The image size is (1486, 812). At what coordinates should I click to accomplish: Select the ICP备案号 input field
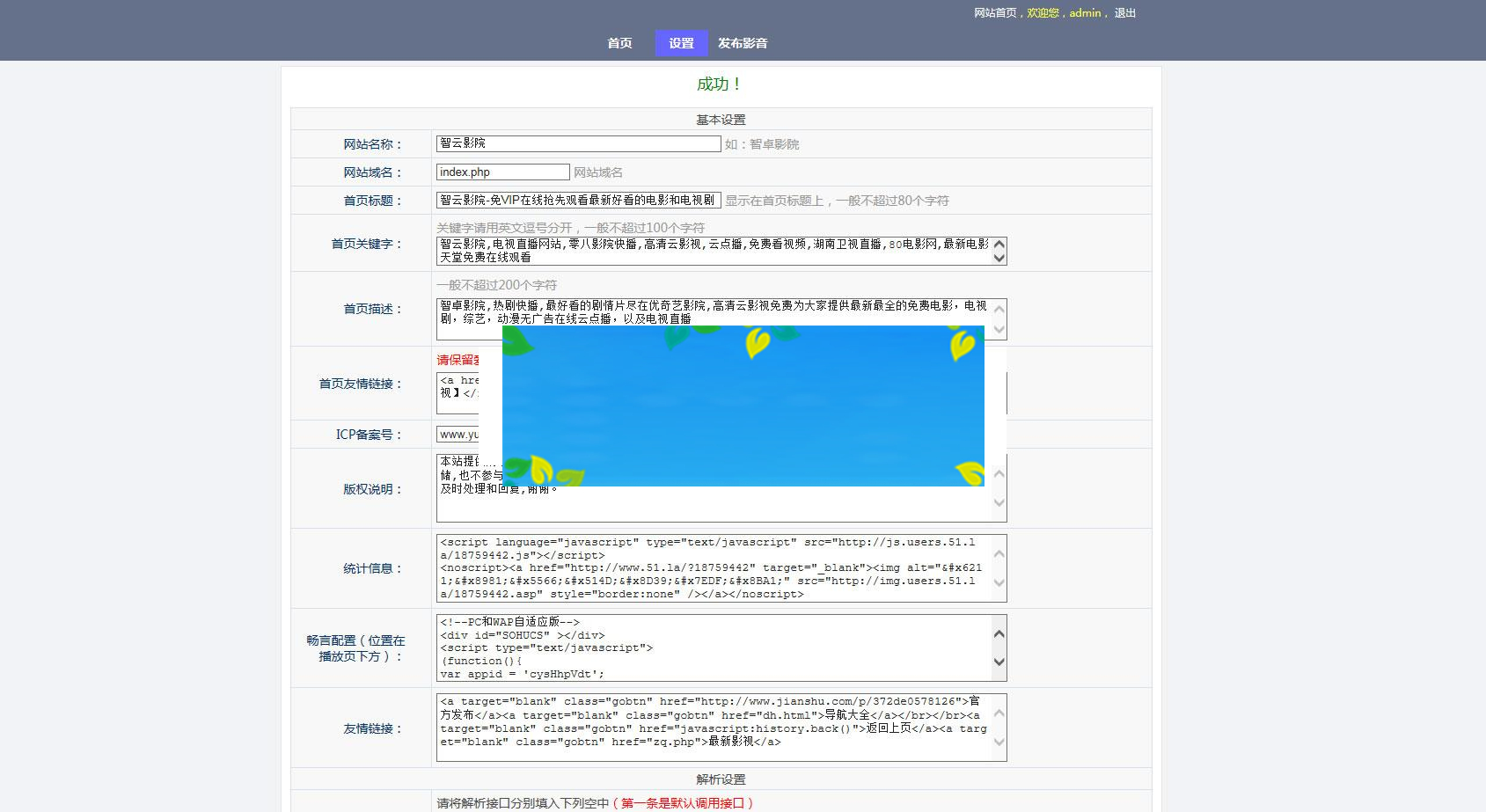click(x=466, y=434)
